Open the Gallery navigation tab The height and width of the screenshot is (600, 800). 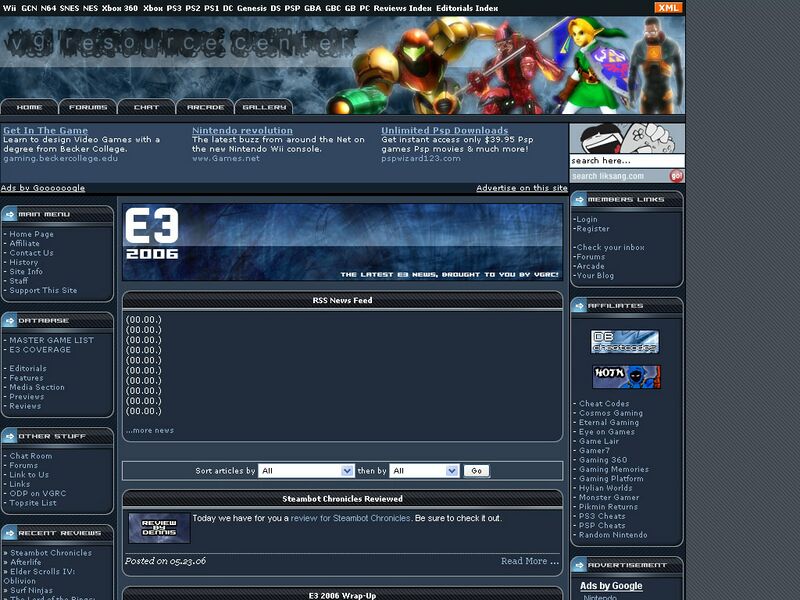coord(264,107)
